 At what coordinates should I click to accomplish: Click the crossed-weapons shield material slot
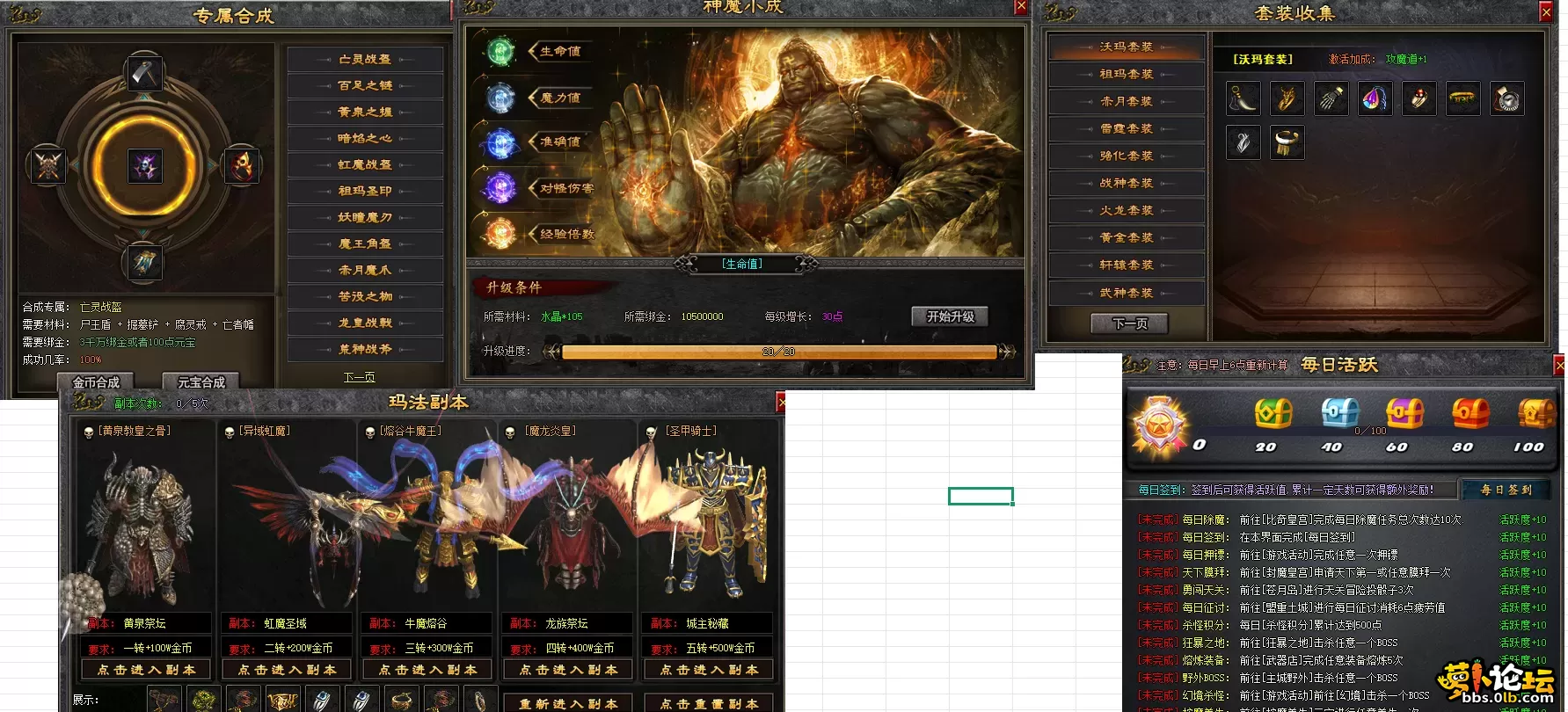[x=47, y=165]
